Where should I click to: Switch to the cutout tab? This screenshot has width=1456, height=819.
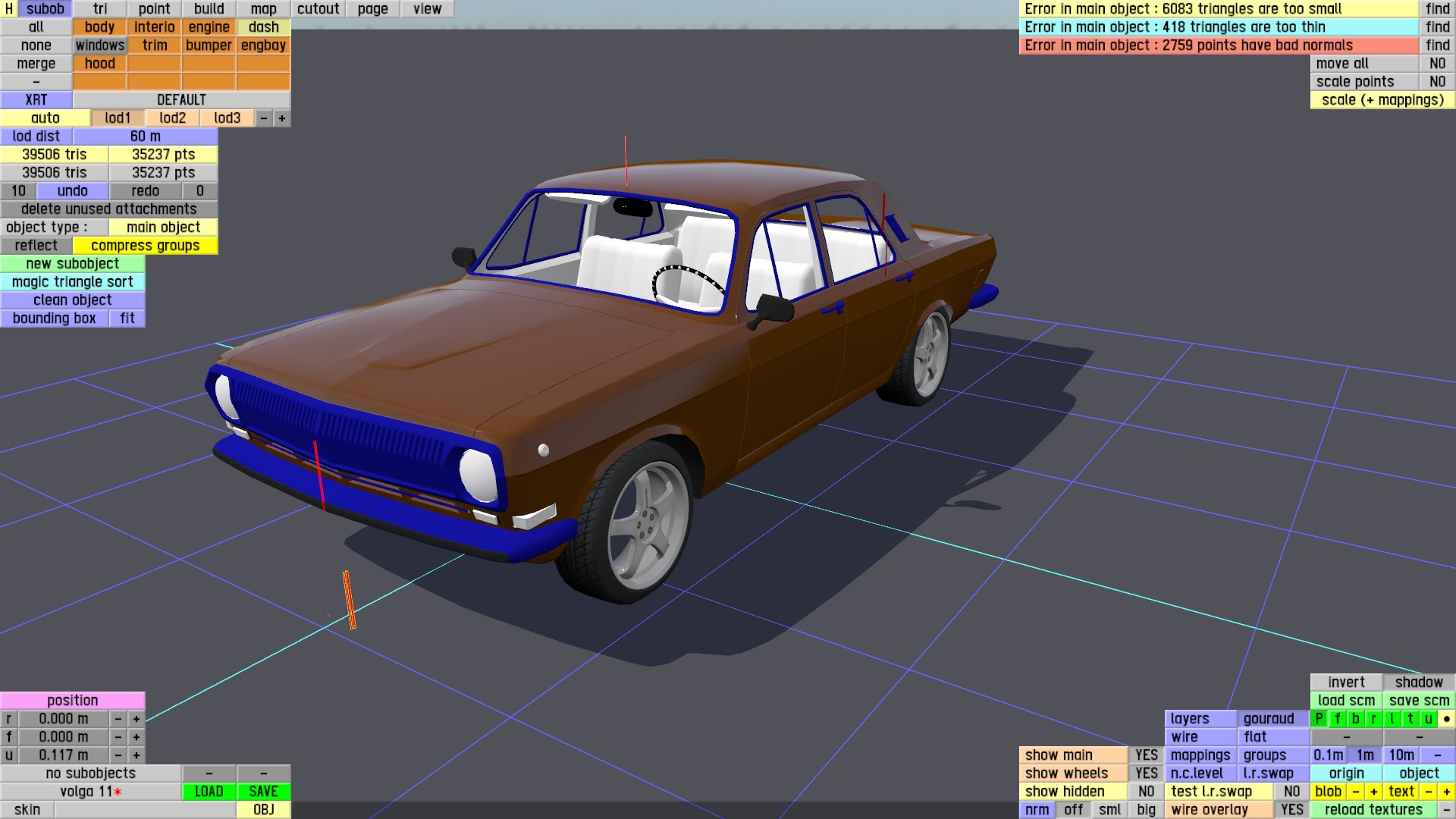(x=318, y=9)
